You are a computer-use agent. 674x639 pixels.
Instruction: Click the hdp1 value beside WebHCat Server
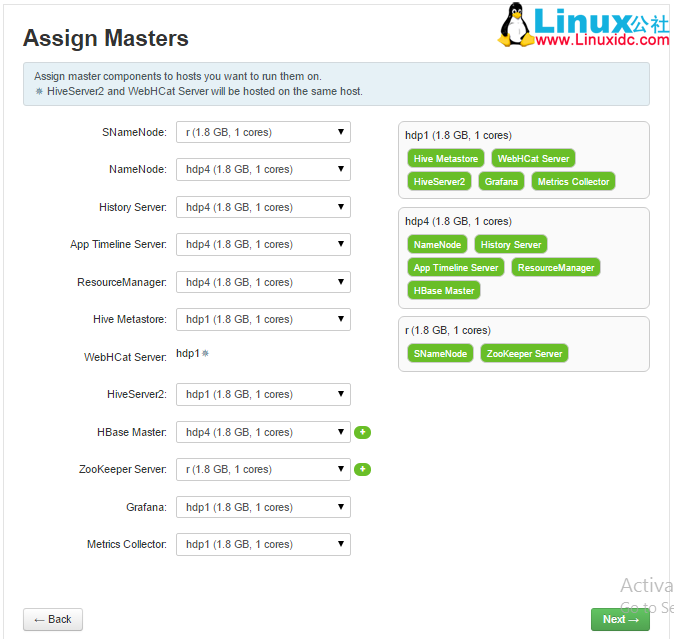tap(188, 353)
